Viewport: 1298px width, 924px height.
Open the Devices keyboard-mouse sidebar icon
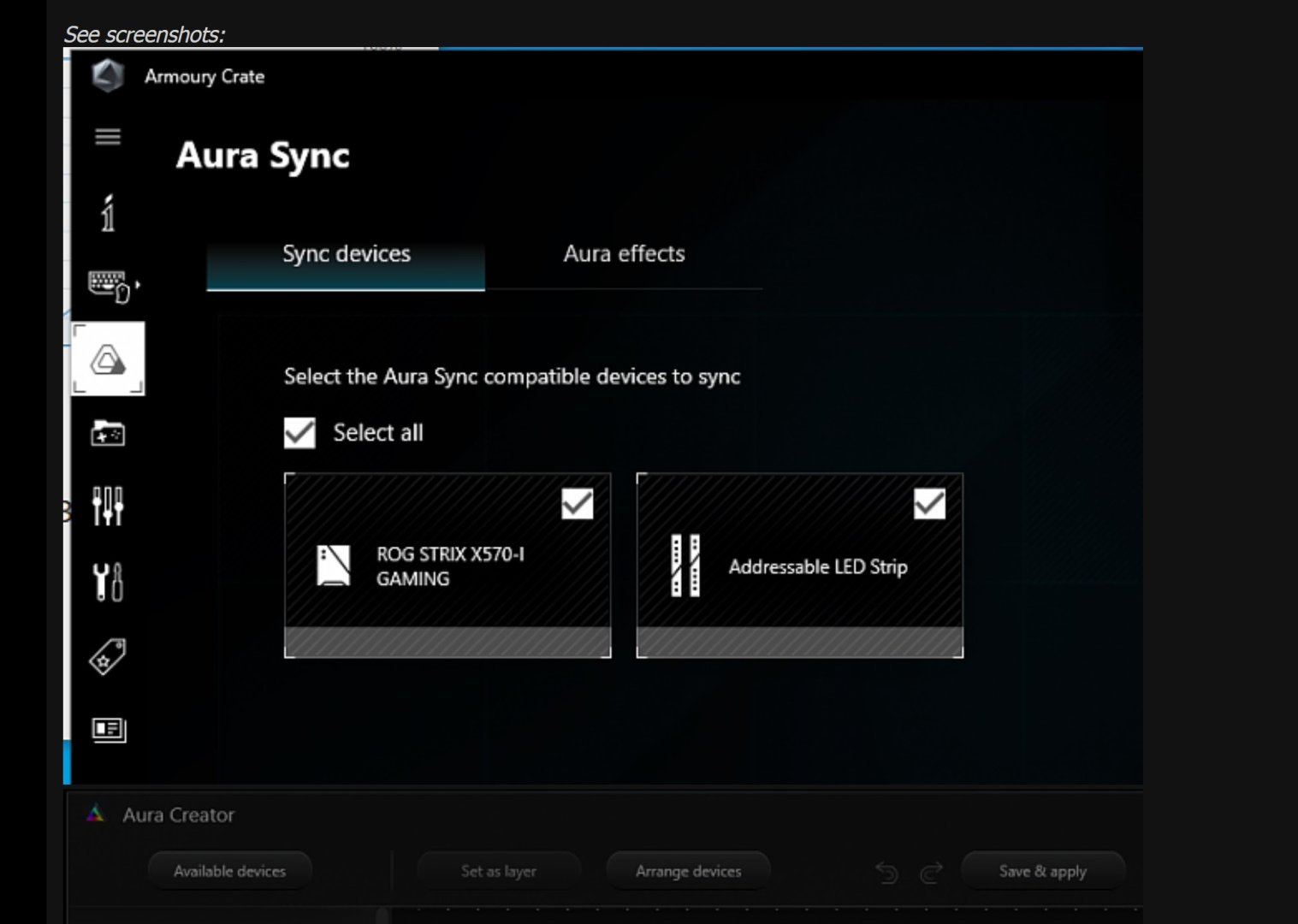tap(109, 286)
